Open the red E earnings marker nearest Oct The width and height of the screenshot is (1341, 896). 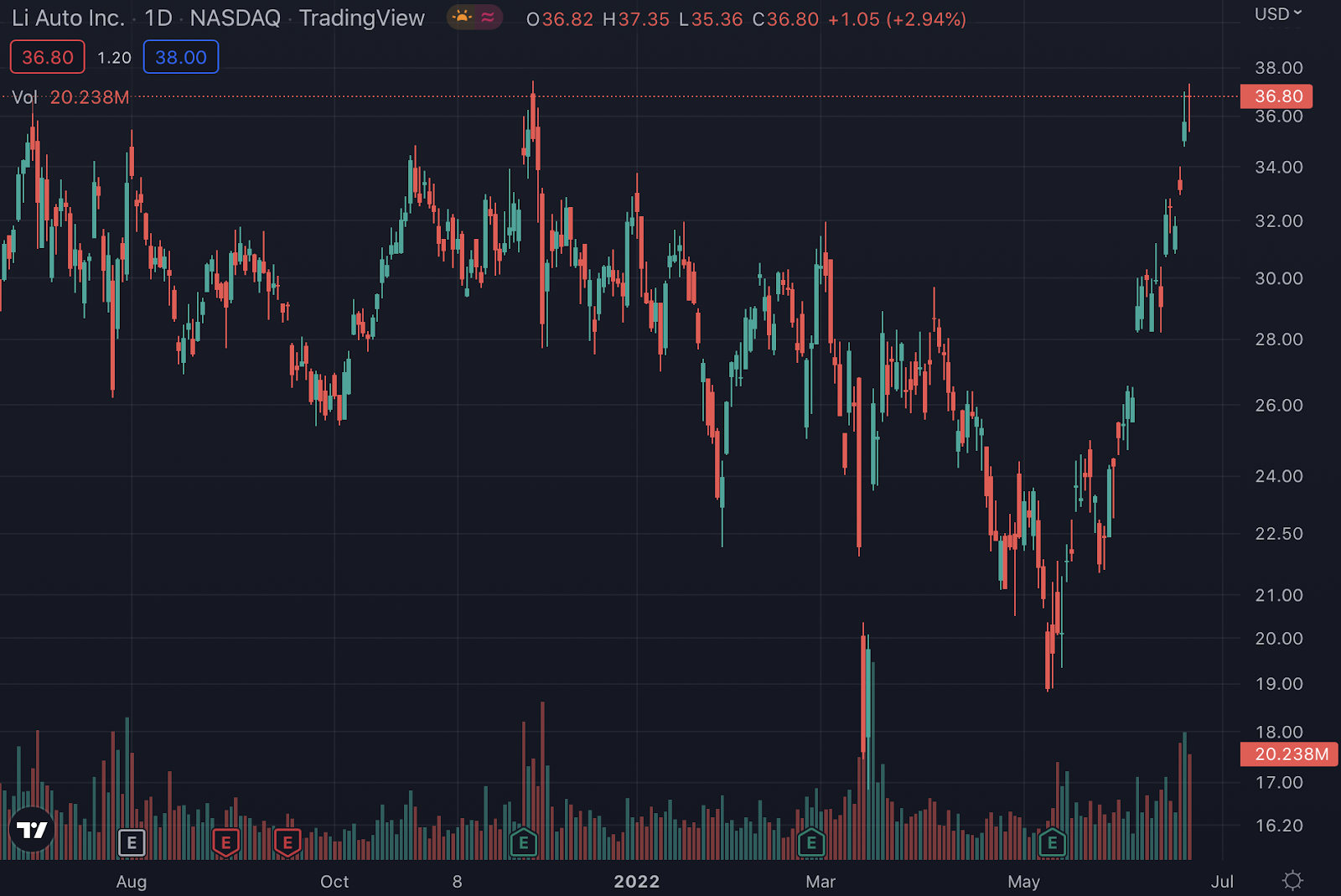[287, 842]
